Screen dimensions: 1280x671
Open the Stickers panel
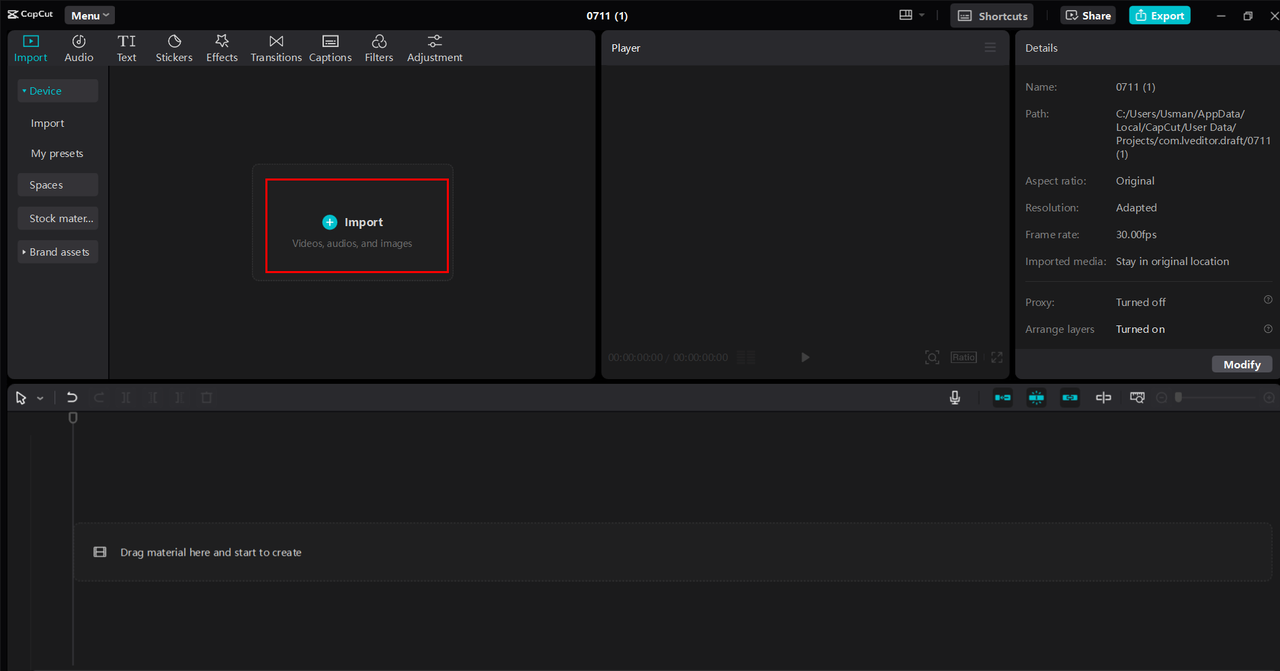174,48
